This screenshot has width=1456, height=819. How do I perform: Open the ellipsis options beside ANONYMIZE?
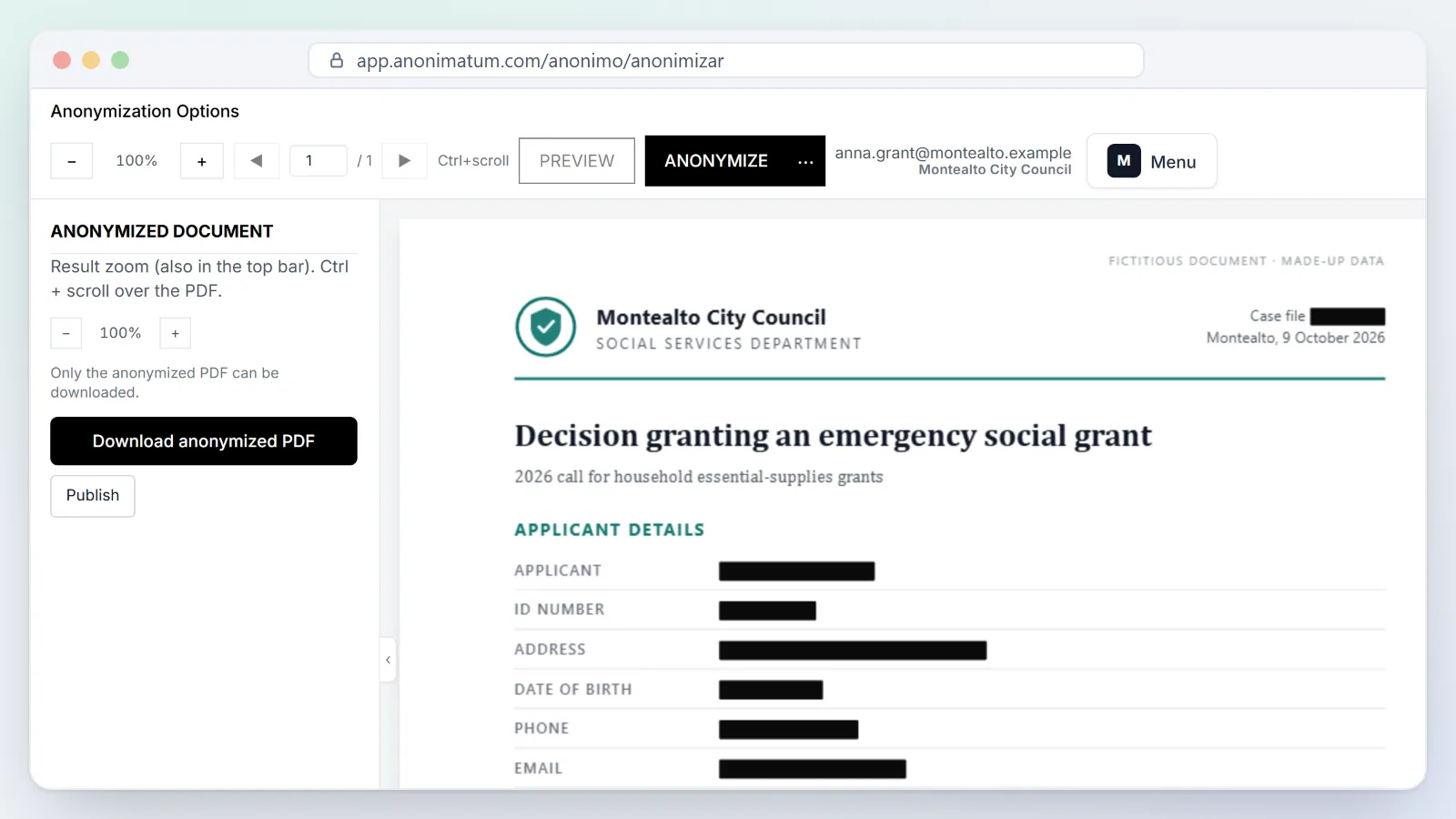(805, 161)
